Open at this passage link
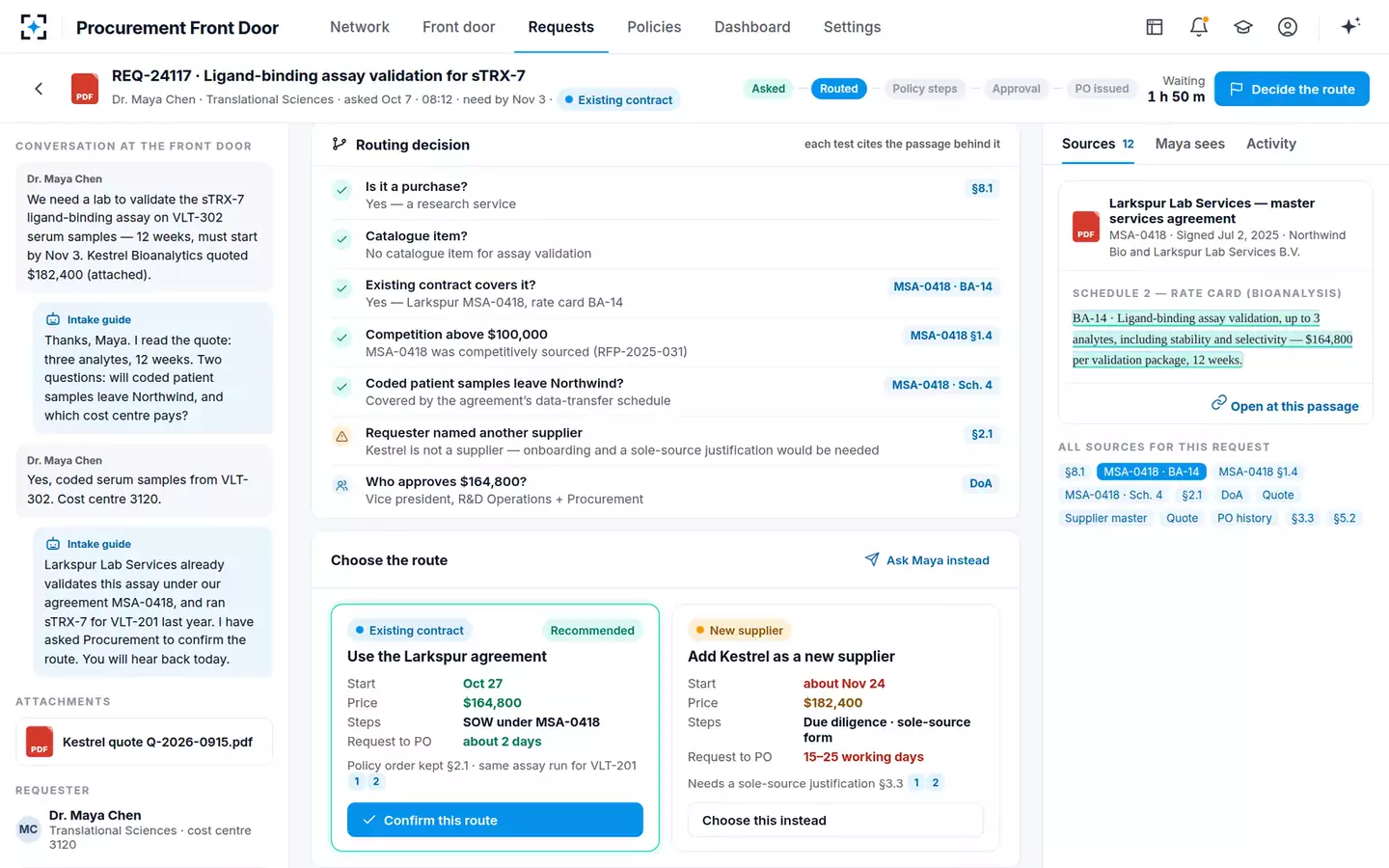 [1285, 406]
